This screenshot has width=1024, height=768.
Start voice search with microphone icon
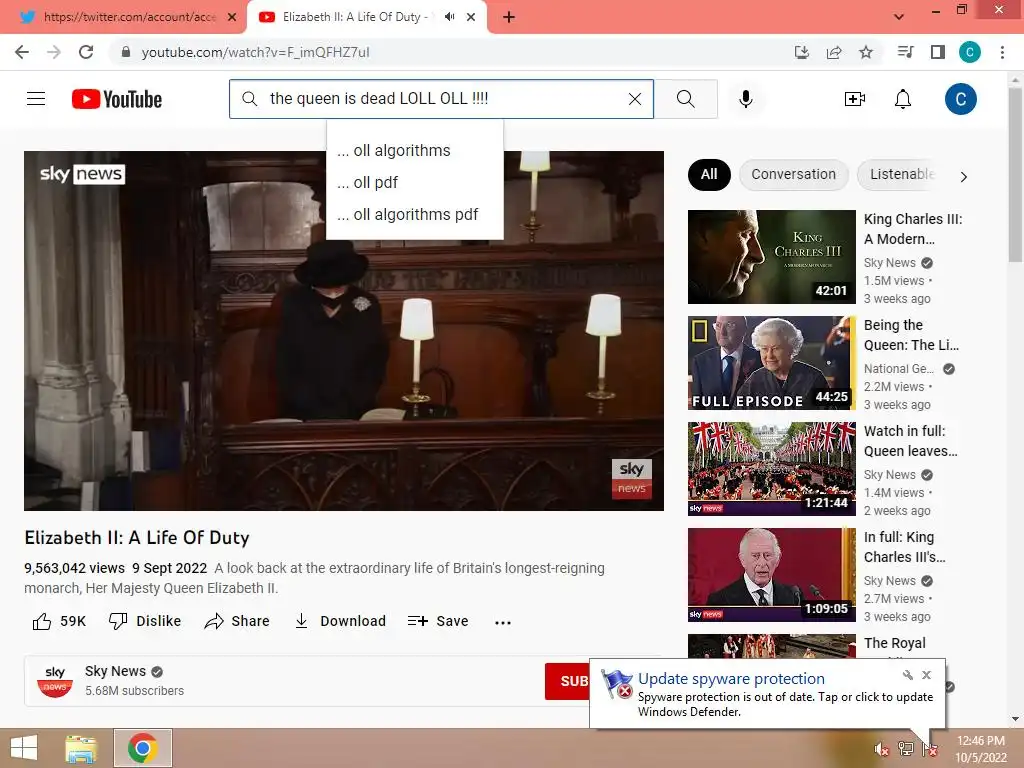(x=746, y=99)
